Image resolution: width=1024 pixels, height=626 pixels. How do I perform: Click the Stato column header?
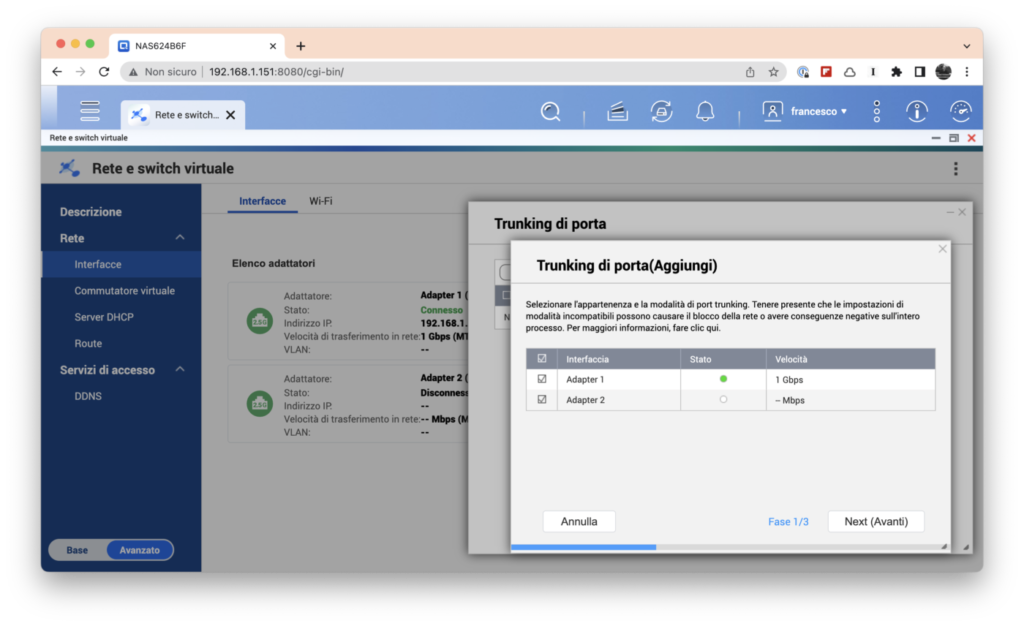point(723,359)
